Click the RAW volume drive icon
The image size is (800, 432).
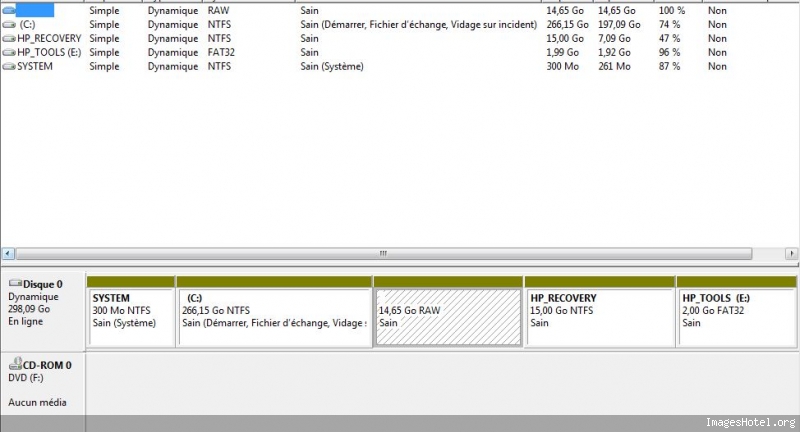[9, 10]
